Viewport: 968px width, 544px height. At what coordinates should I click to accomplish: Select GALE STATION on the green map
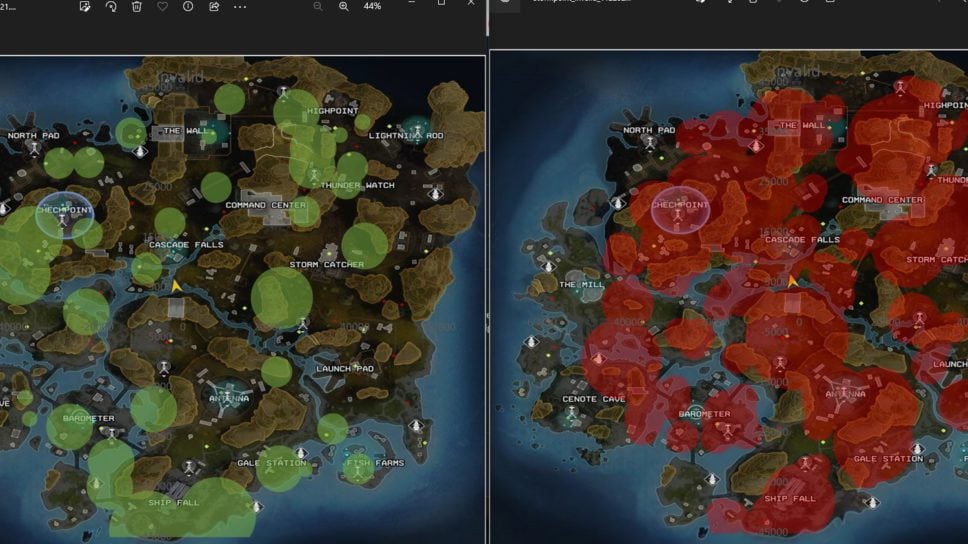pyautogui.click(x=271, y=463)
